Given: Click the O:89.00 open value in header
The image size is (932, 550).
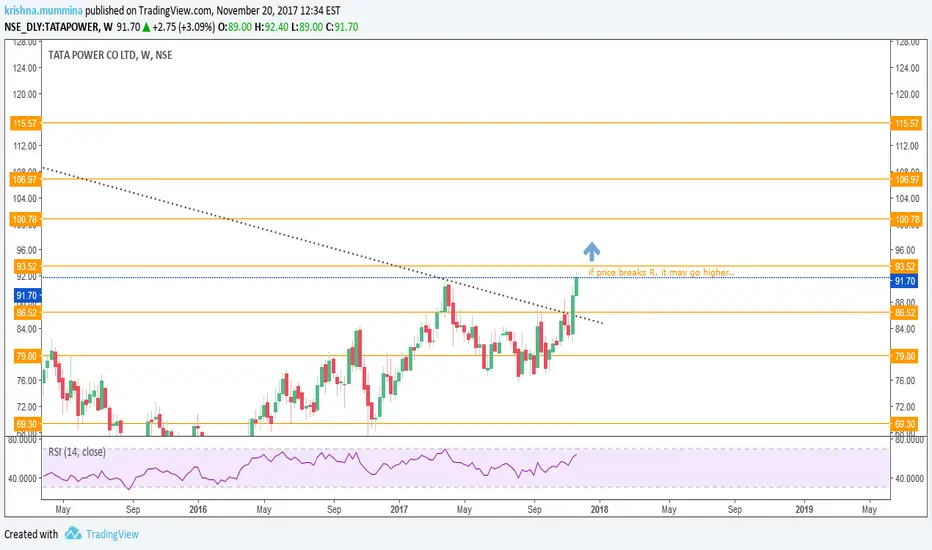Looking at the screenshot, I should (x=235, y=27).
